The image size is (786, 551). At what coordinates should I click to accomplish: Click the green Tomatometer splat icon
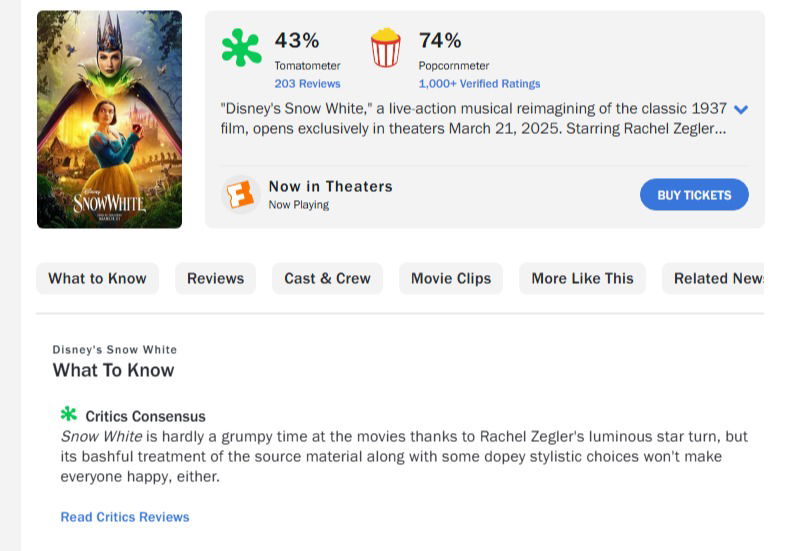click(x=241, y=48)
